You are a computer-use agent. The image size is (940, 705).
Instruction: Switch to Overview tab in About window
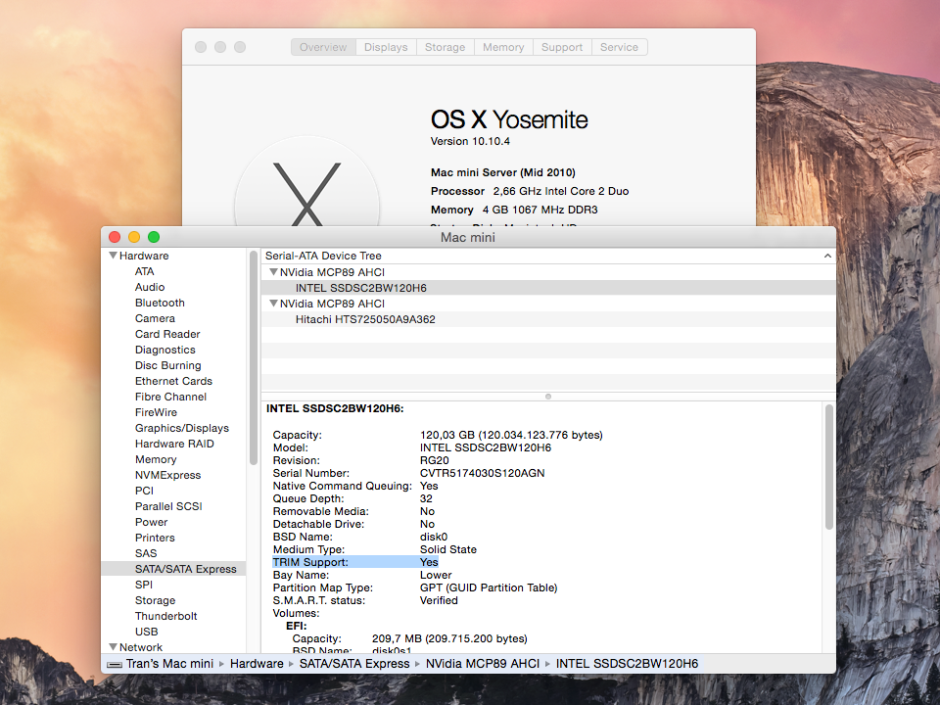pos(323,47)
